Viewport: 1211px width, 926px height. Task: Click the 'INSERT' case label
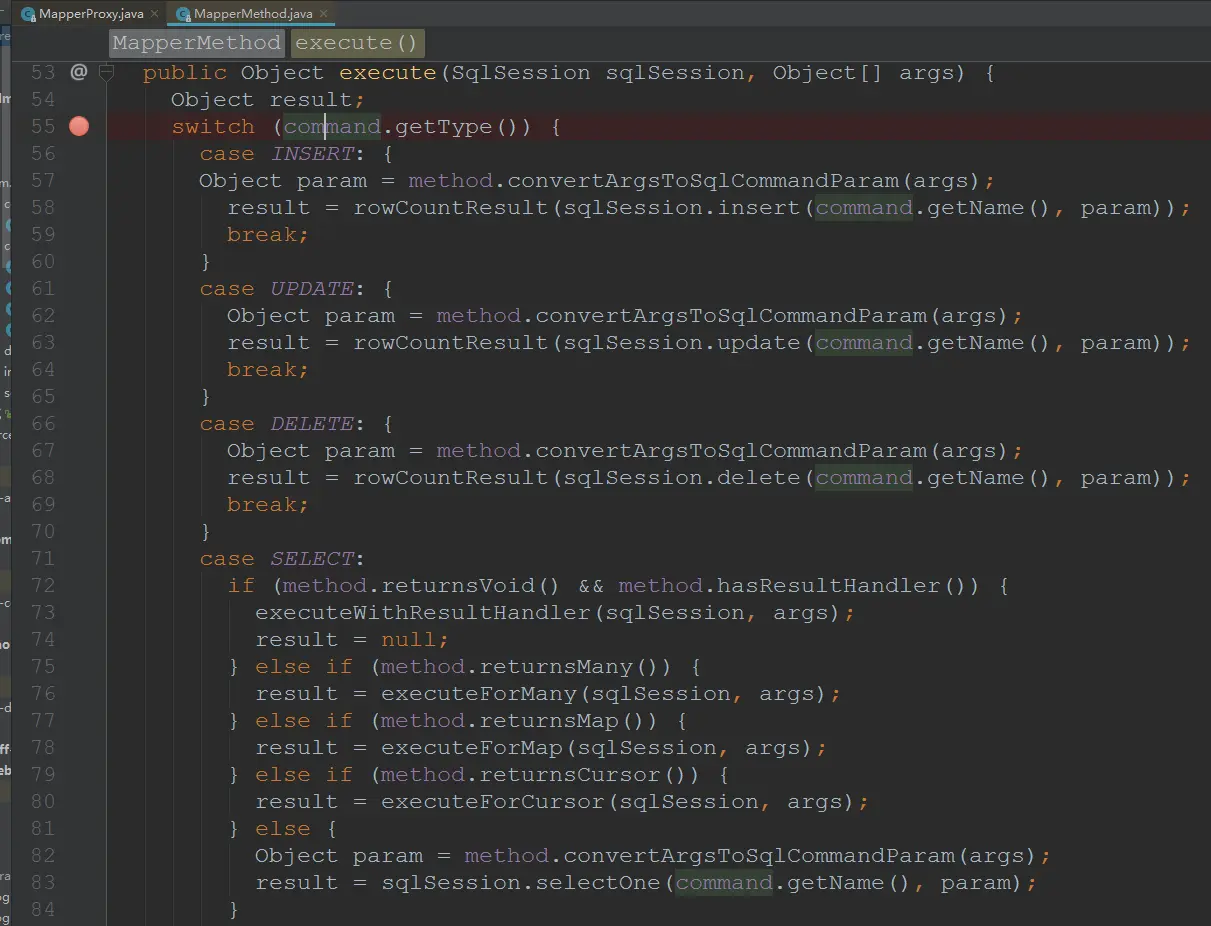pos(312,153)
